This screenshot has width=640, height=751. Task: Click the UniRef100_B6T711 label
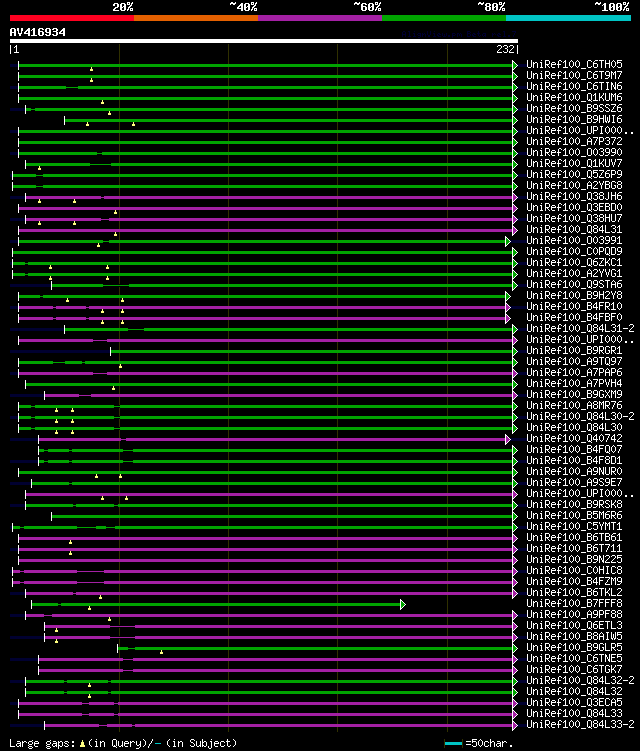(x=574, y=549)
